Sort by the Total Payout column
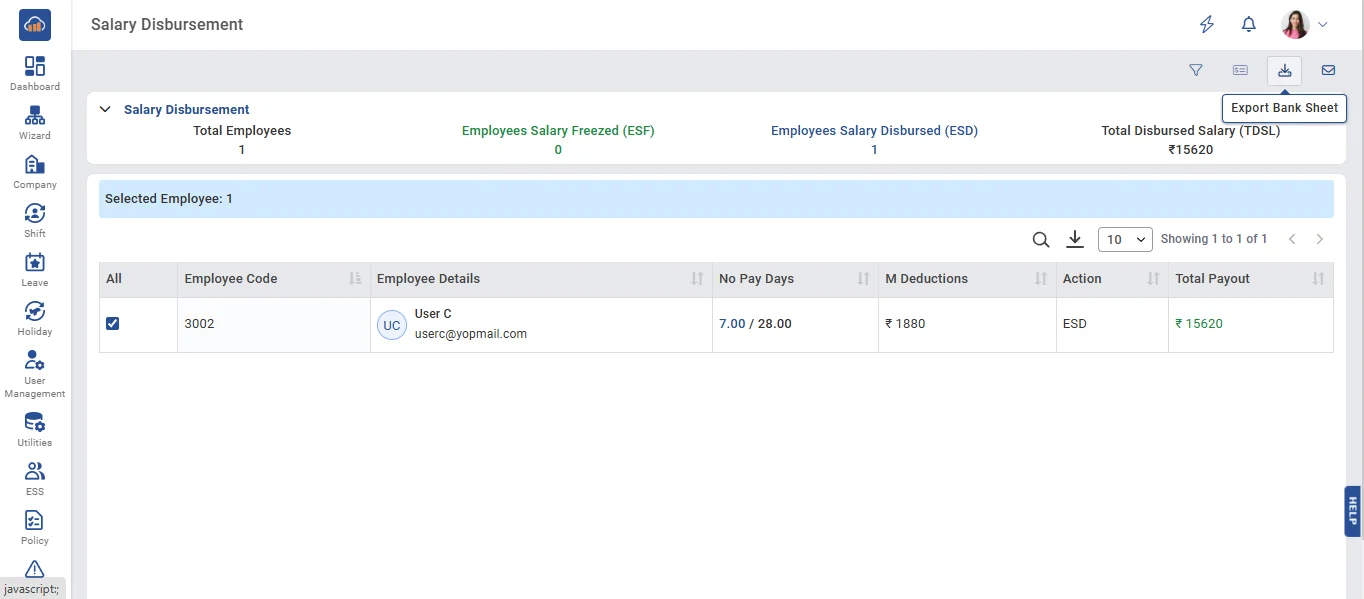1364x599 pixels. [1318, 279]
